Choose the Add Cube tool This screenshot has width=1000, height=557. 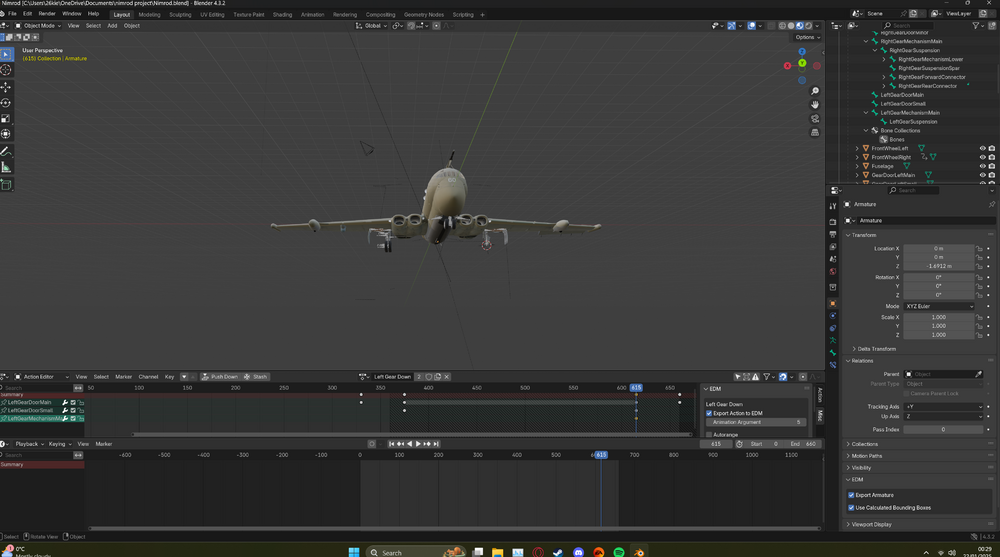pyautogui.click(x=6, y=185)
